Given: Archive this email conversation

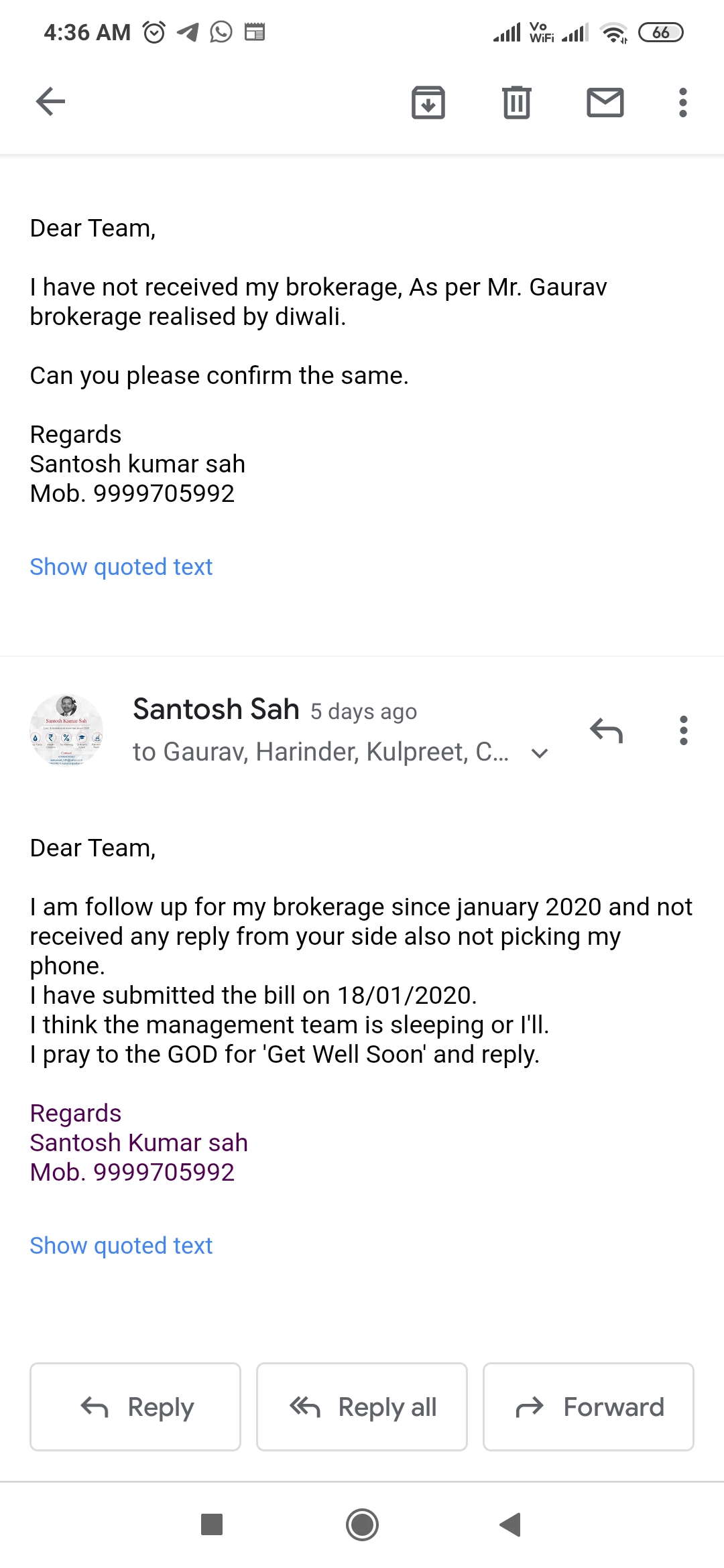Looking at the screenshot, I should pos(428,103).
